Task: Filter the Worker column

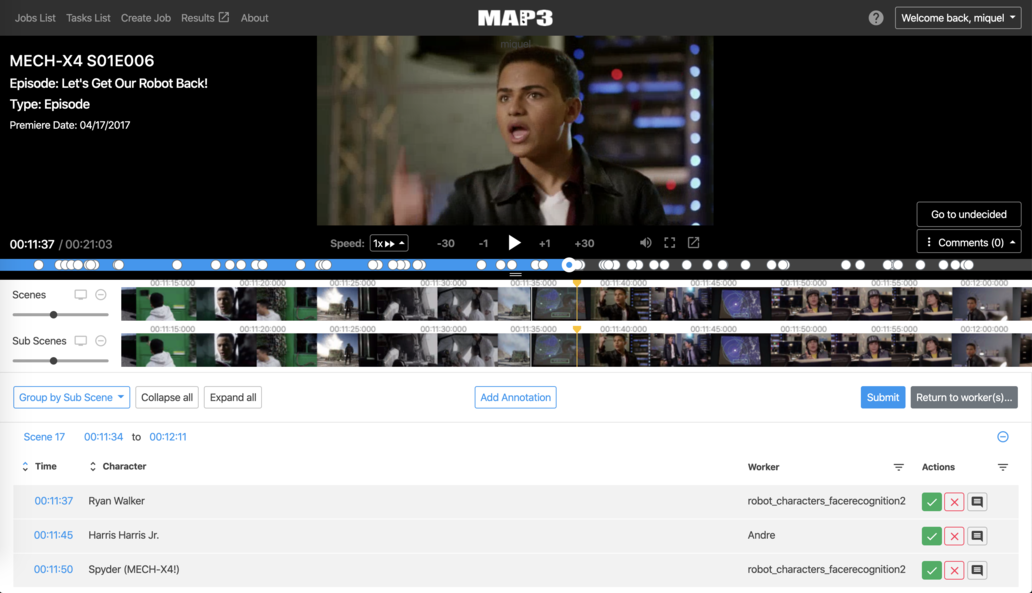Action: [898, 467]
